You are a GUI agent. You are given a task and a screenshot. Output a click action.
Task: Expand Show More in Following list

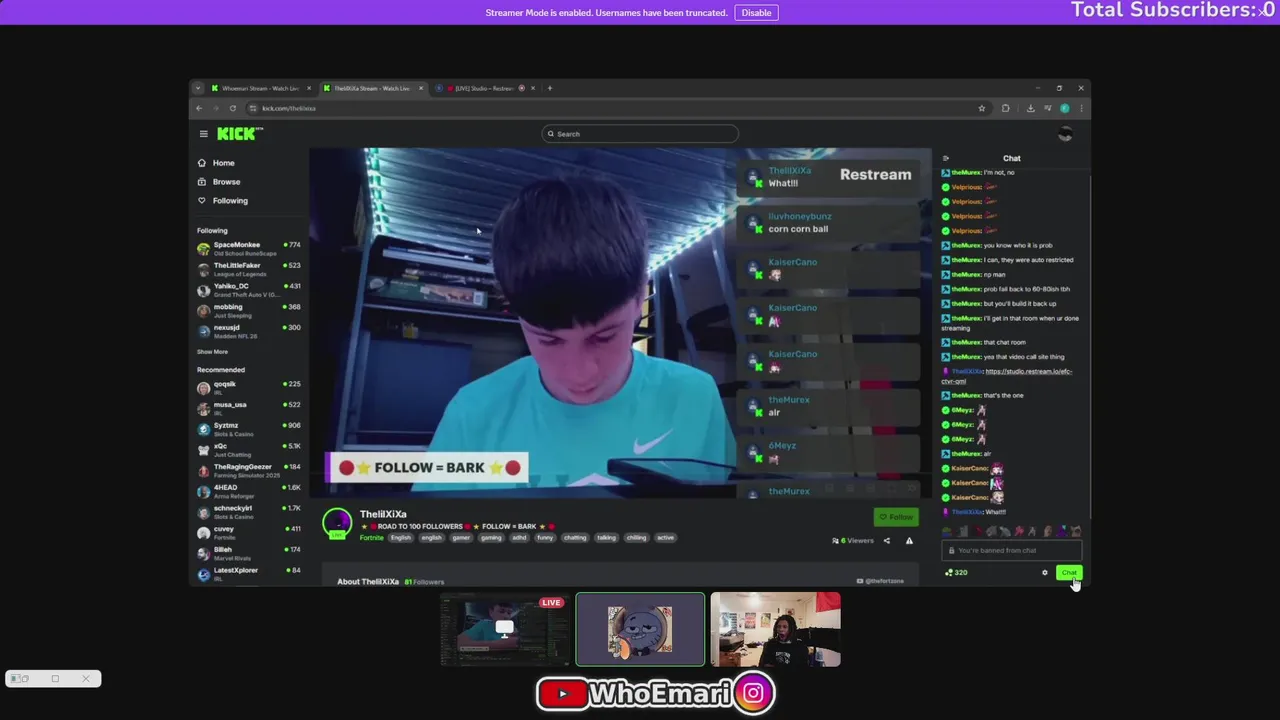[212, 352]
